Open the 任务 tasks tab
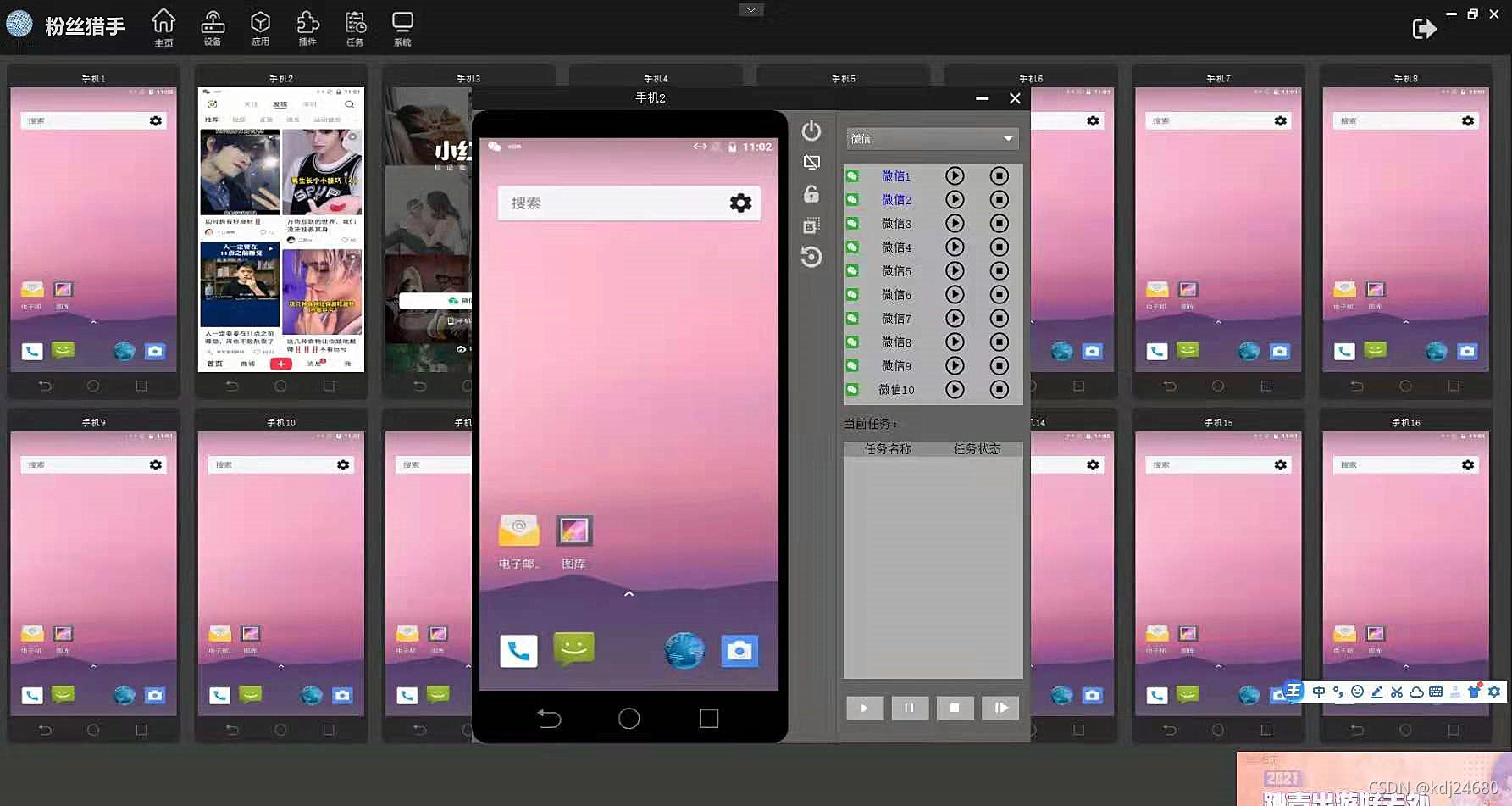Image resolution: width=1512 pixels, height=806 pixels. tap(355, 27)
